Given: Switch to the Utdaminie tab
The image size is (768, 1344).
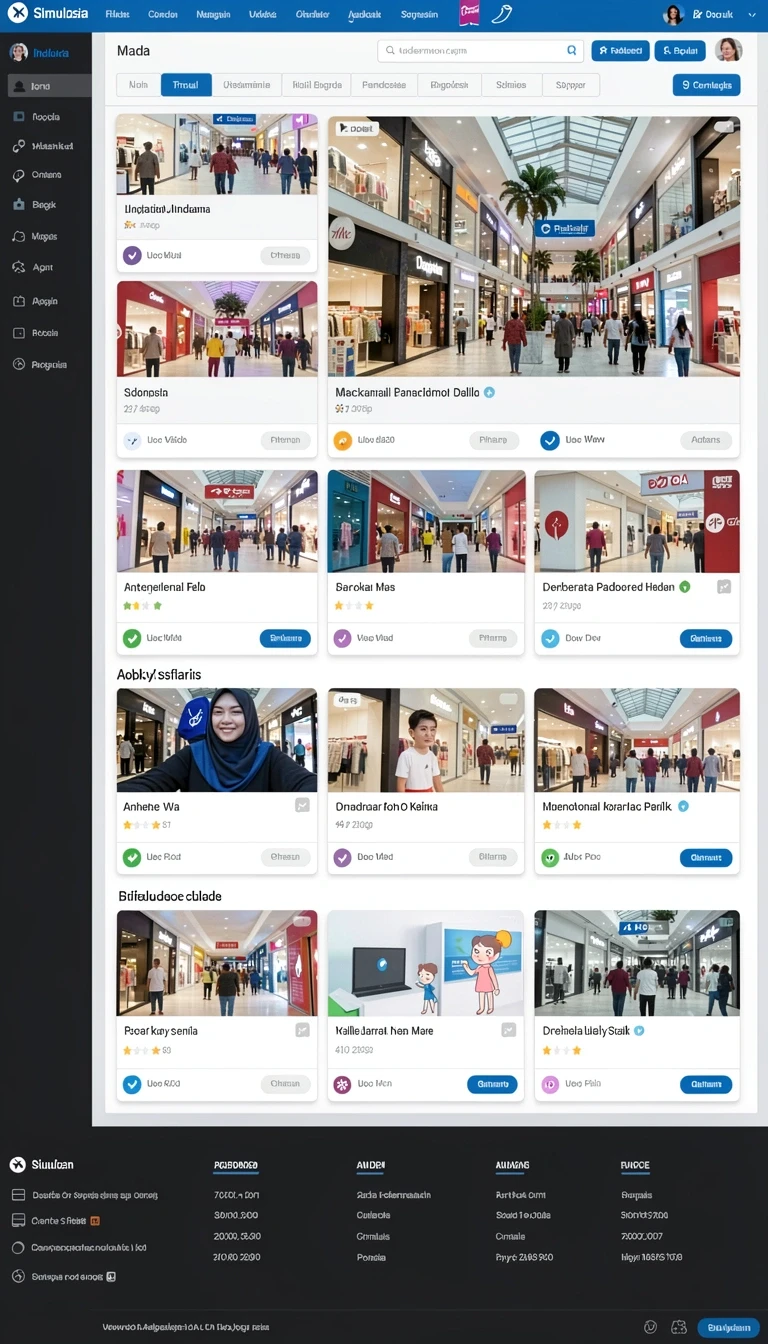Looking at the screenshot, I should coord(246,85).
